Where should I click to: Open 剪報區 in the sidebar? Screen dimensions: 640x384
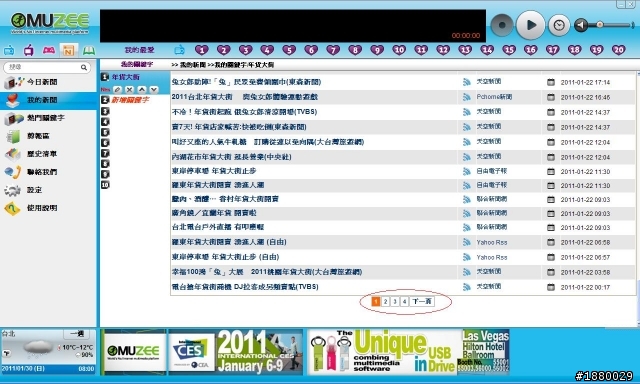tap(49, 136)
